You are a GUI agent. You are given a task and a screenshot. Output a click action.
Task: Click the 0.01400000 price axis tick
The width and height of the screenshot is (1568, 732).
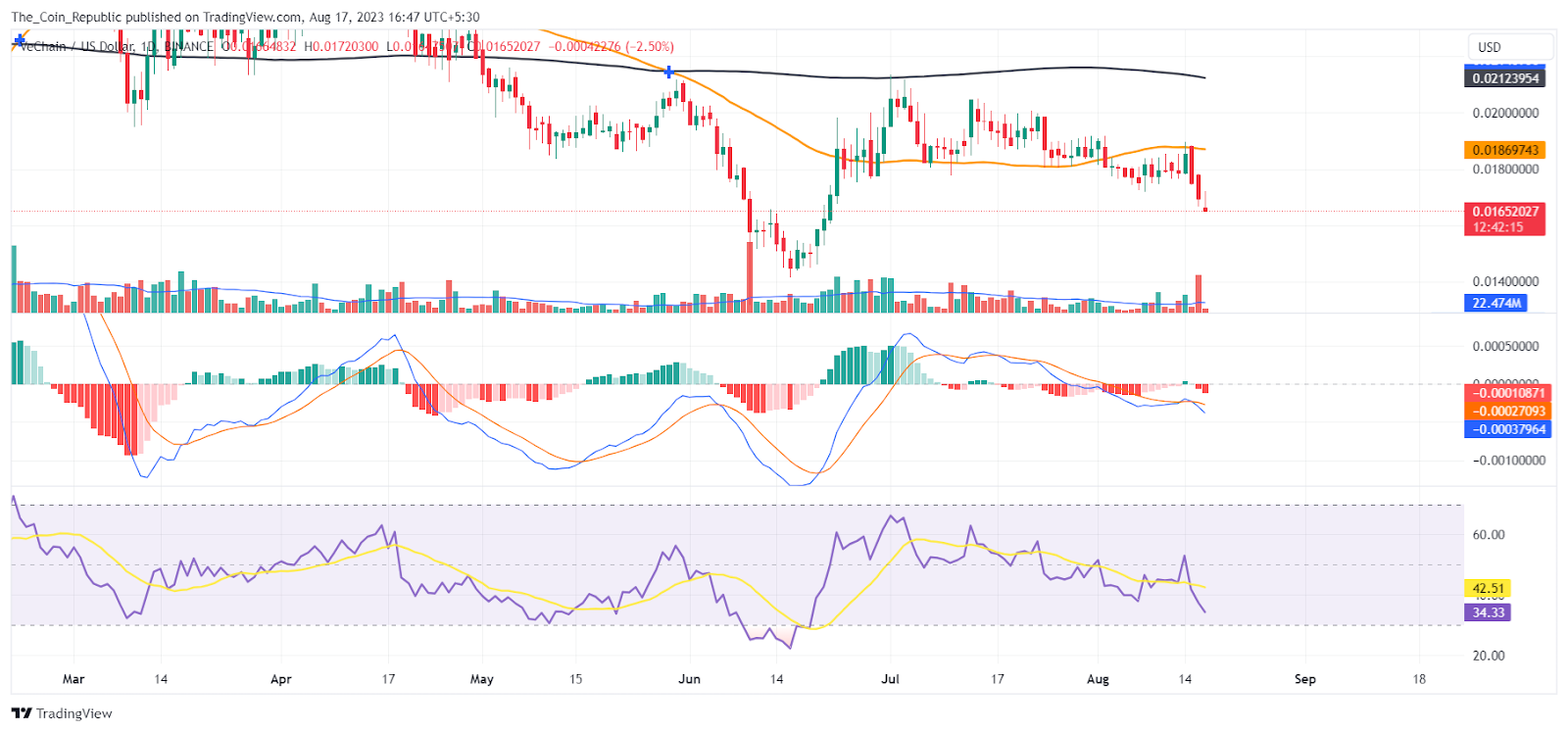point(1505,281)
